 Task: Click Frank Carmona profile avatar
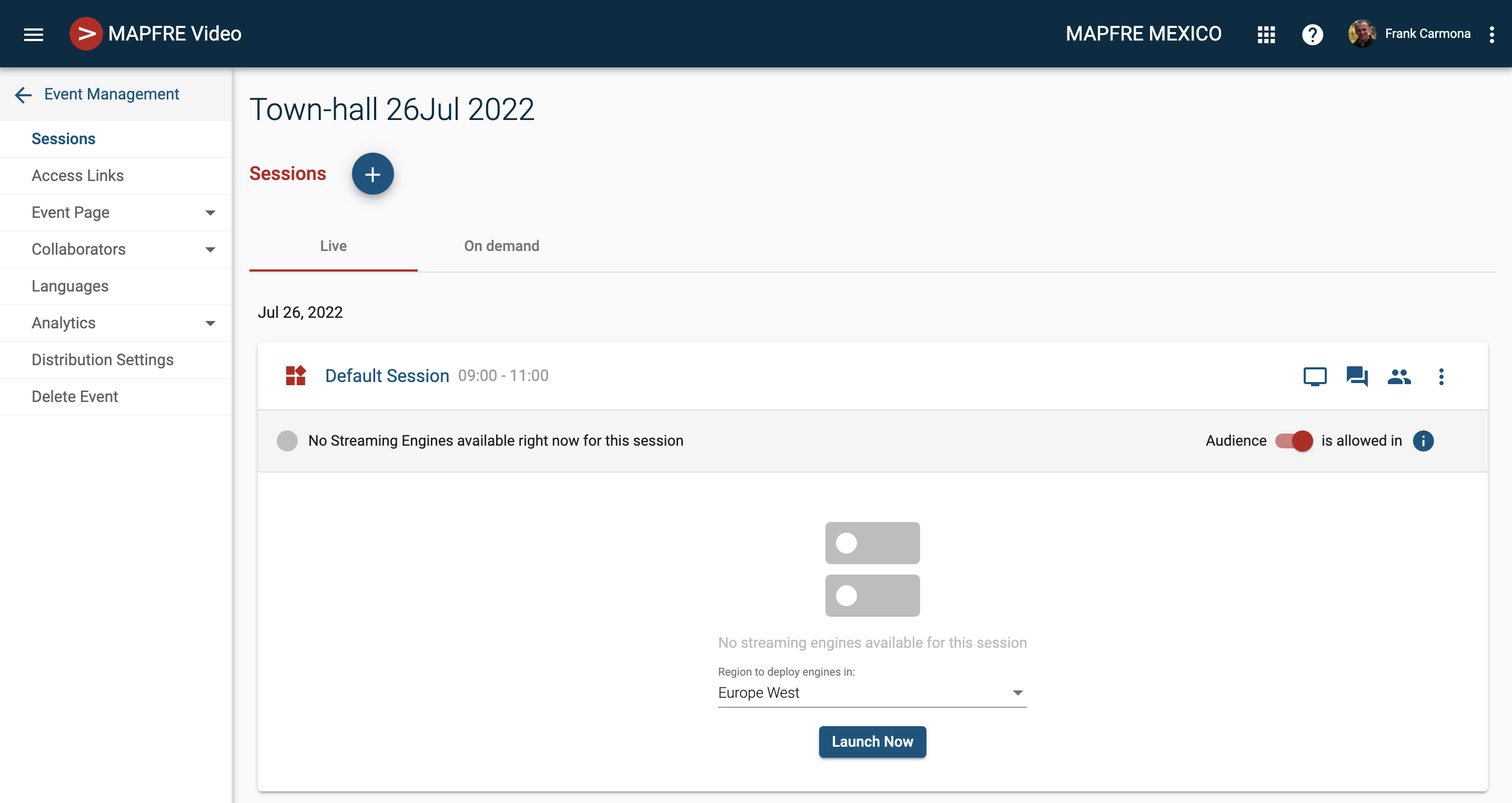point(1362,34)
